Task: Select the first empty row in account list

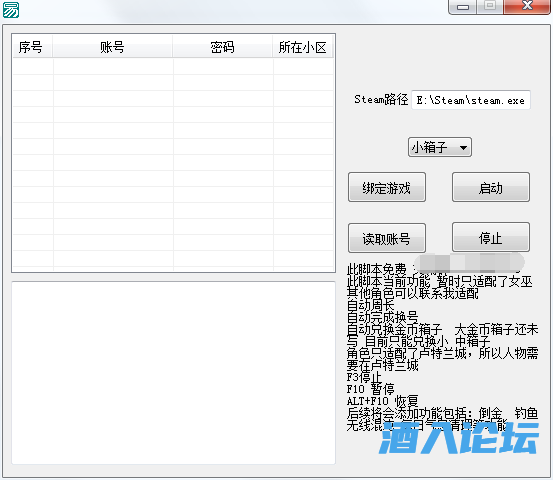Action: pyautogui.click(x=173, y=66)
